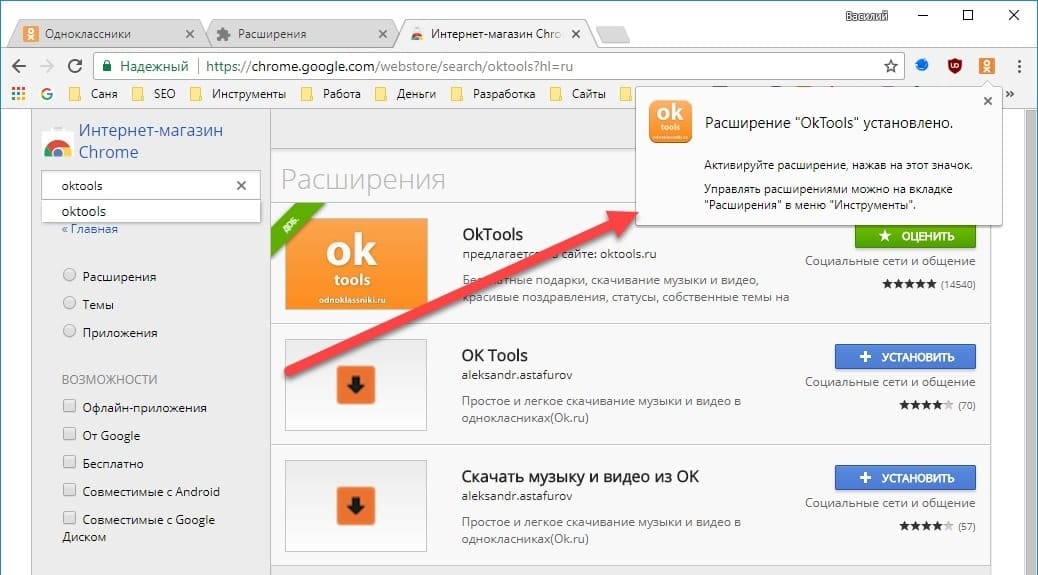Open the Работа bookmarks folder

(x=330, y=94)
